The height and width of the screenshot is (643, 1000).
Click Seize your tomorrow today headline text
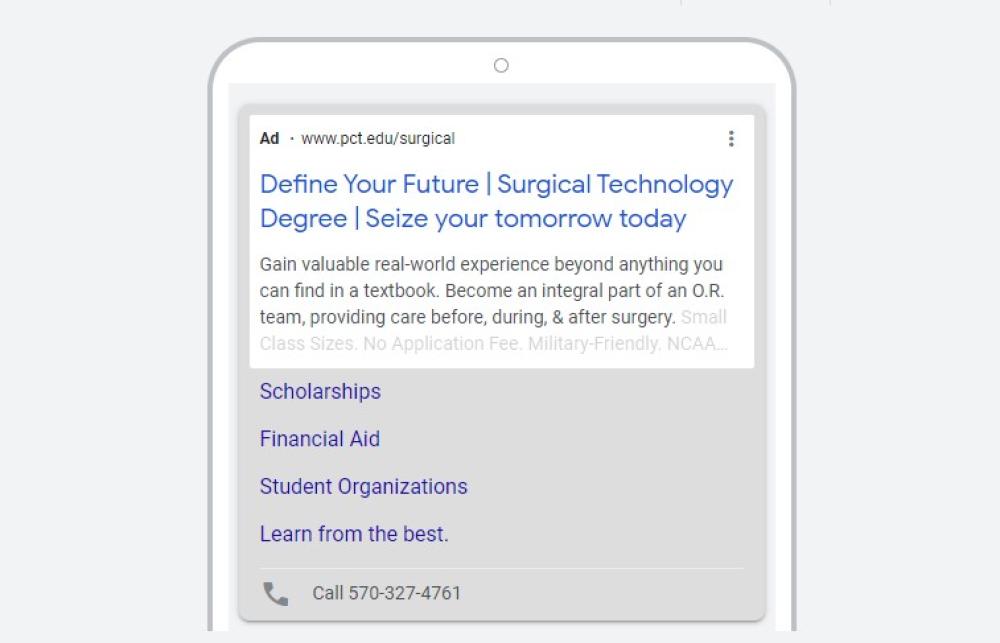(x=526, y=219)
